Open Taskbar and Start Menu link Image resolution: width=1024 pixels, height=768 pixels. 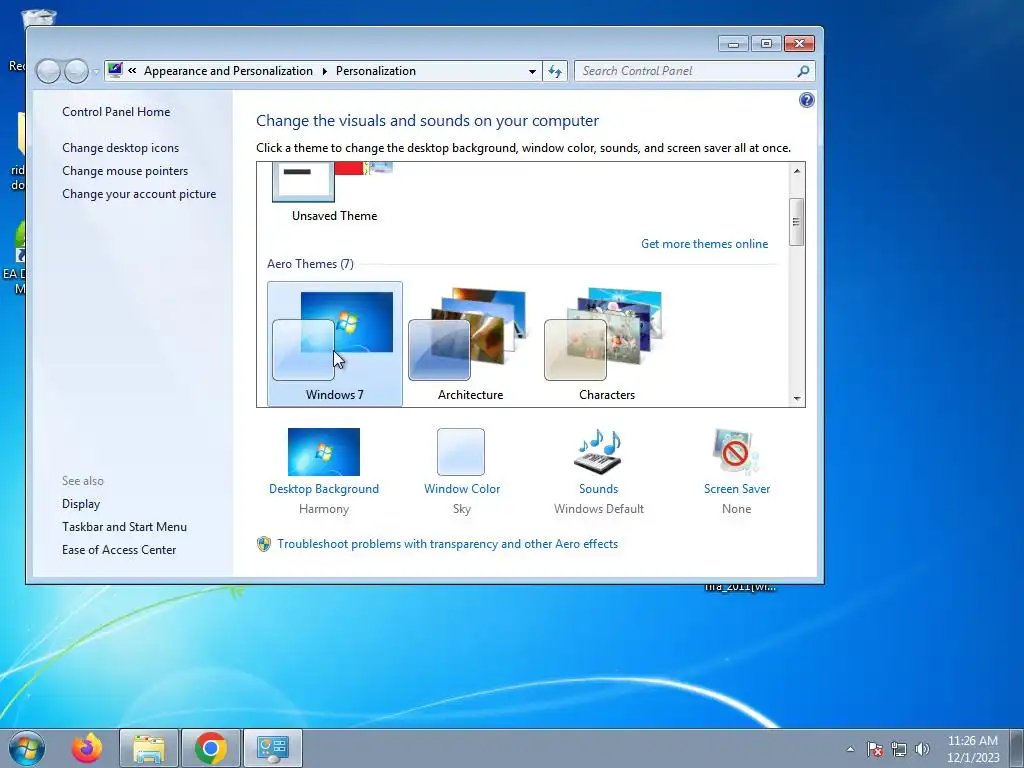pos(124,526)
